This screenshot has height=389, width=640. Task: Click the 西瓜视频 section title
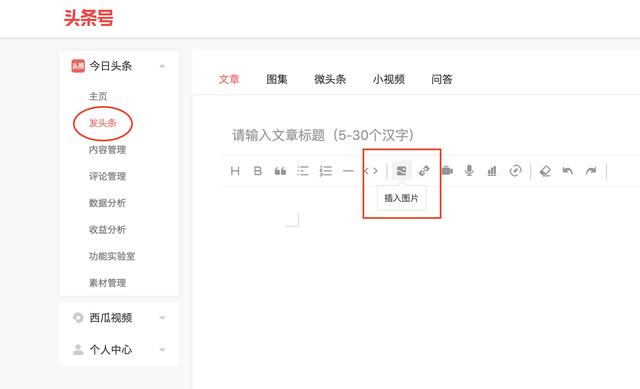(x=111, y=318)
